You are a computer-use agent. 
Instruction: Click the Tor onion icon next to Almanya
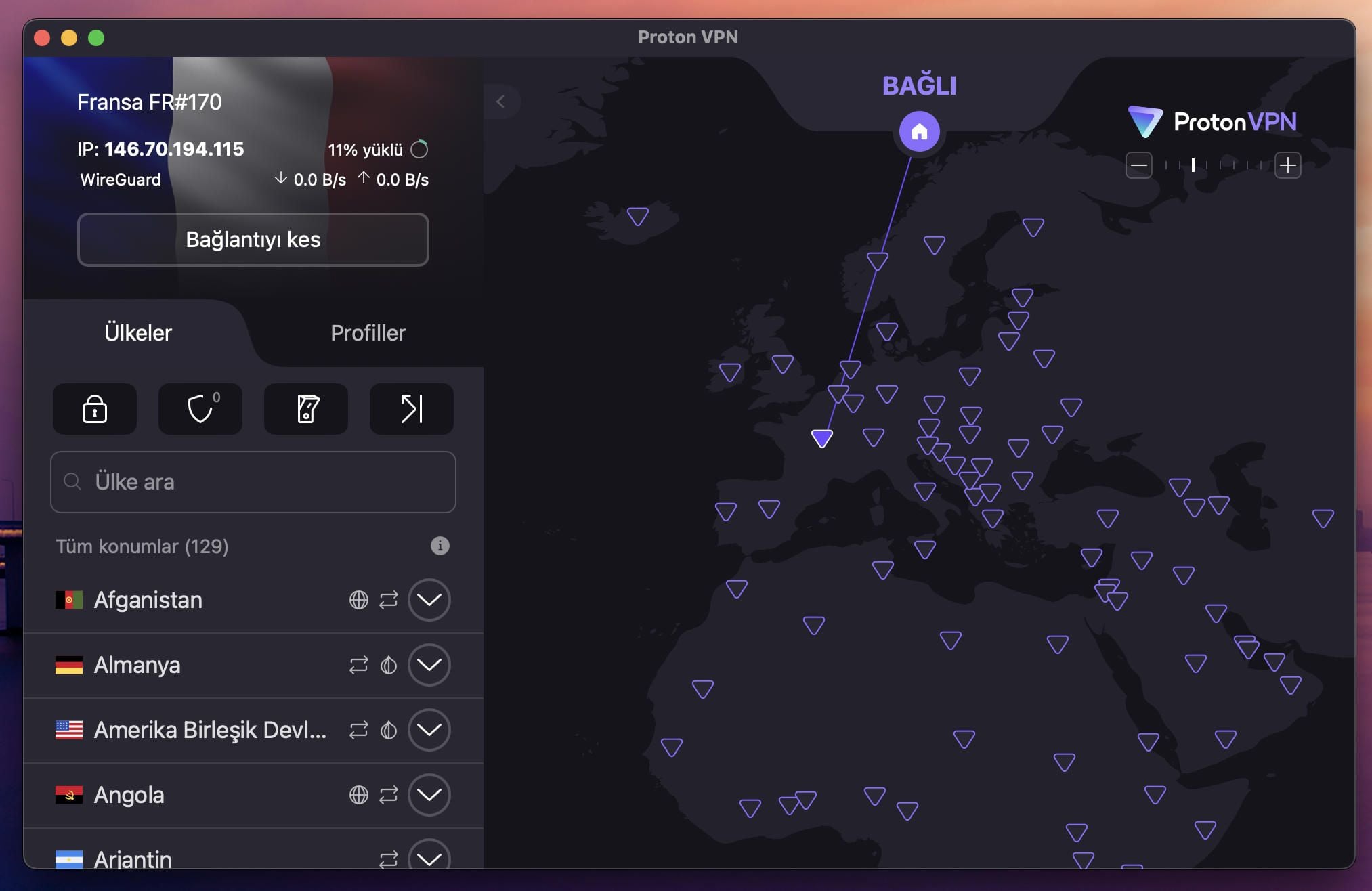(x=389, y=666)
